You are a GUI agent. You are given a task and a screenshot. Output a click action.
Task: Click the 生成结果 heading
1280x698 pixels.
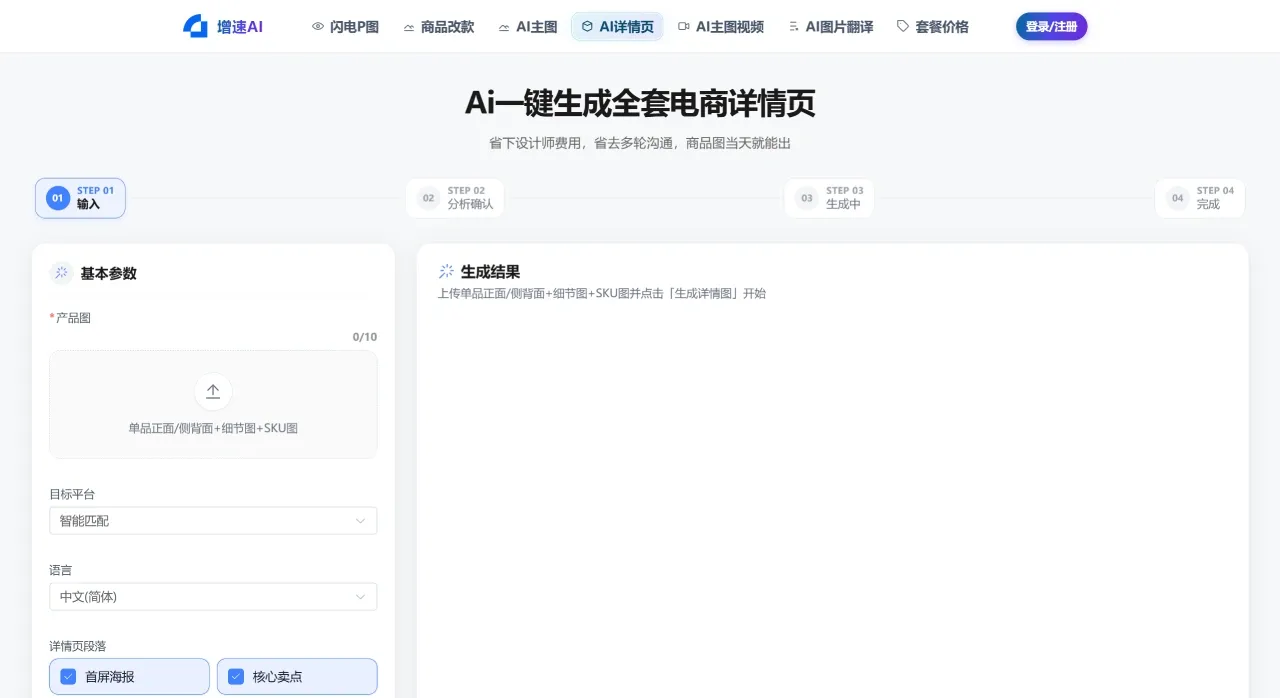tap(490, 271)
